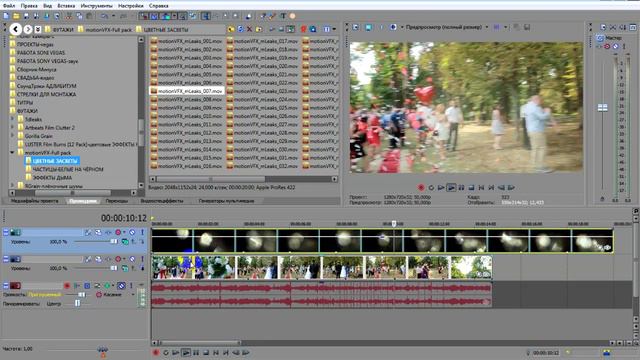640x360 pixels.
Task: Mute the audio track
Action: tap(121, 285)
